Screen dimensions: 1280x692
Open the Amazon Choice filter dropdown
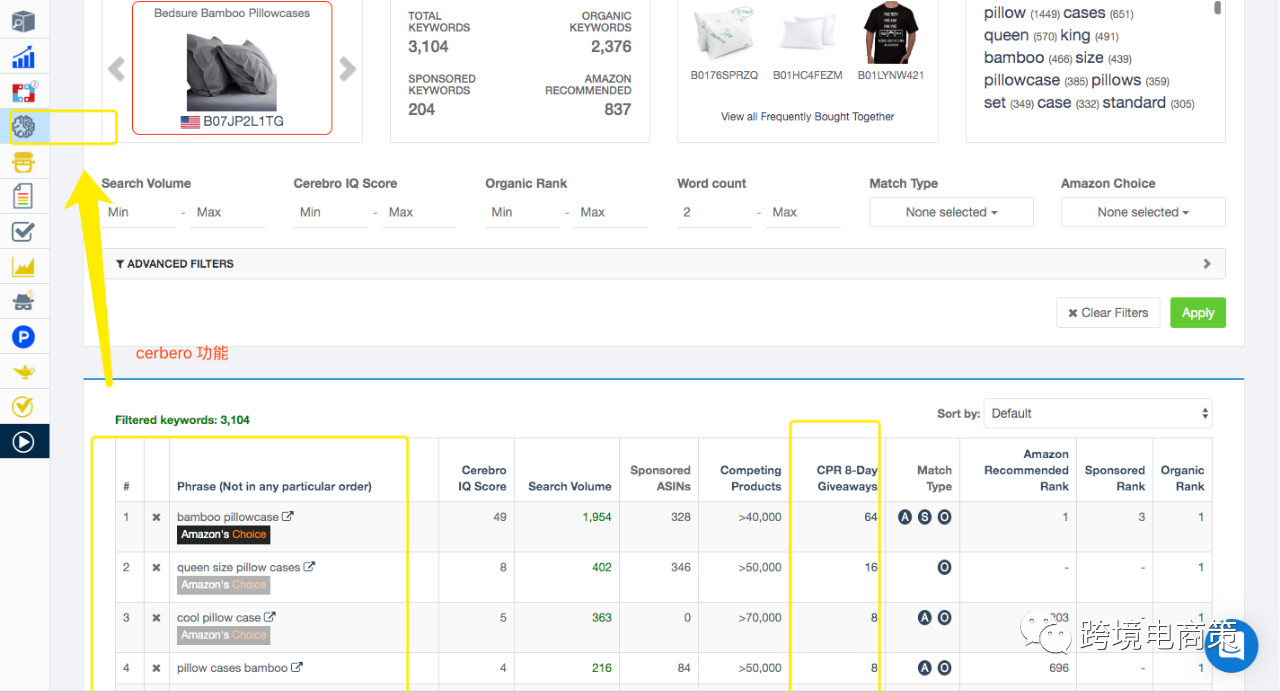tap(1142, 212)
